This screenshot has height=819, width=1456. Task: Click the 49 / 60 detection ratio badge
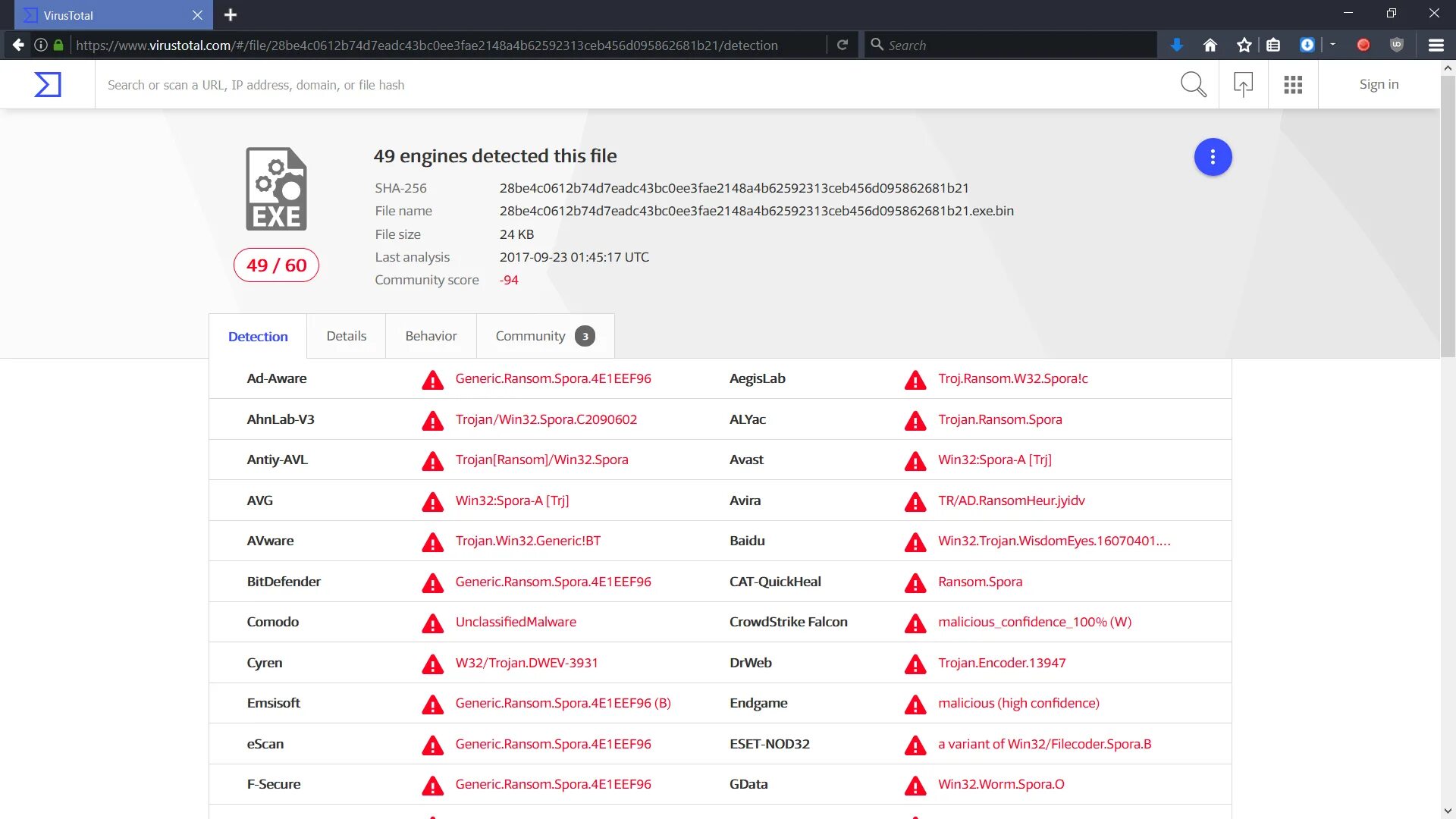[276, 265]
